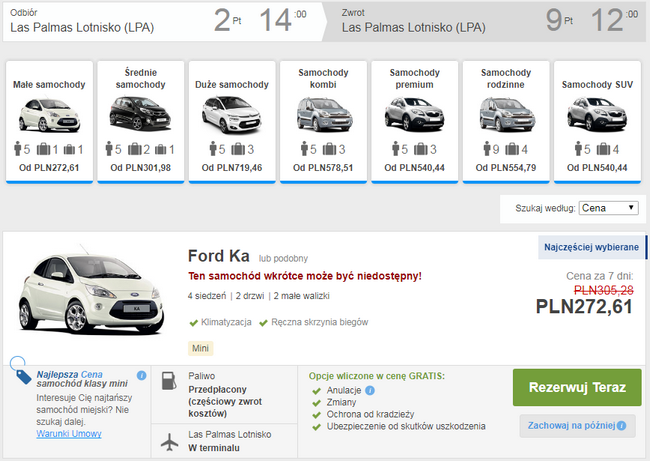Click the Citroën thumbnail in Duże samochody

pos(232,115)
